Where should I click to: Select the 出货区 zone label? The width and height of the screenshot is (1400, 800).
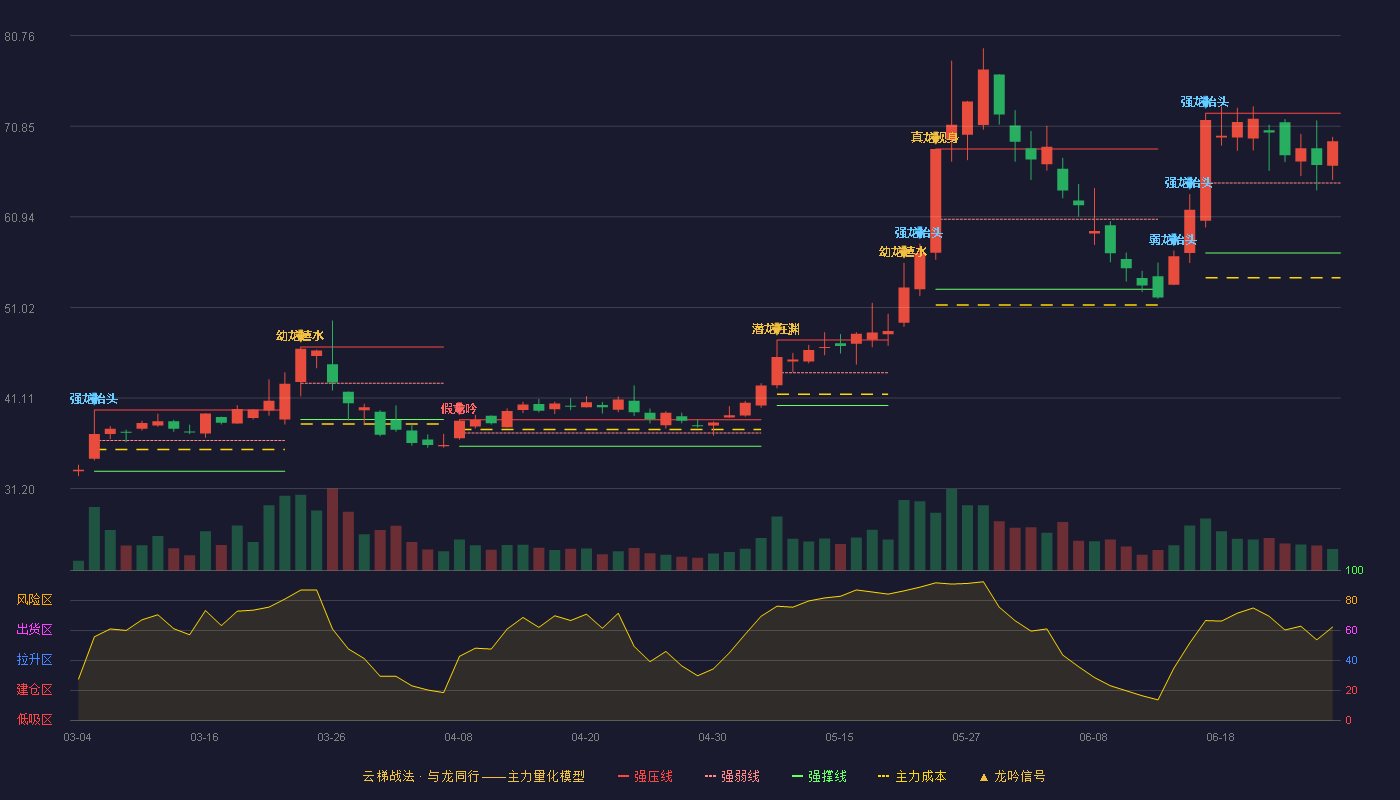[x=34, y=630]
